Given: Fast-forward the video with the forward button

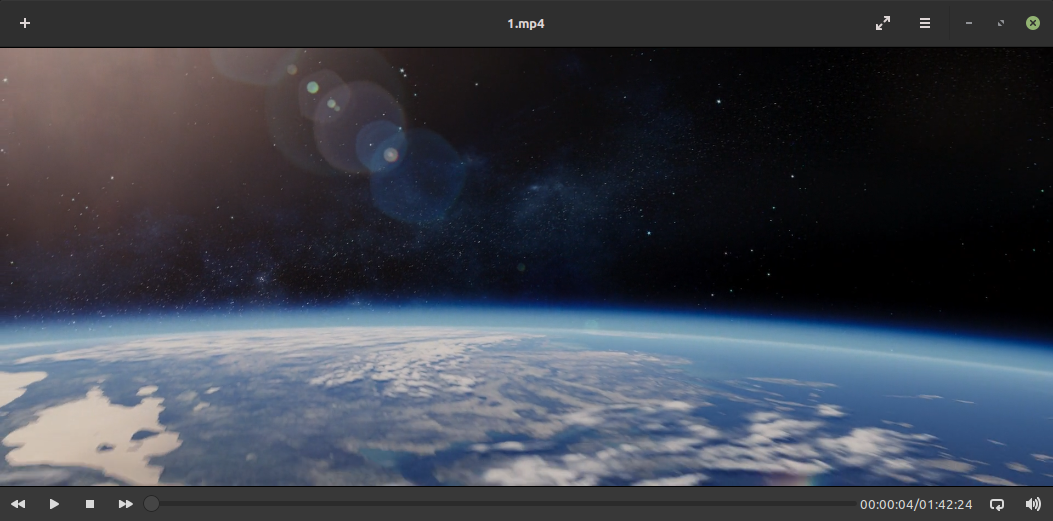Looking at the screenshot, I should coord(126,504).
